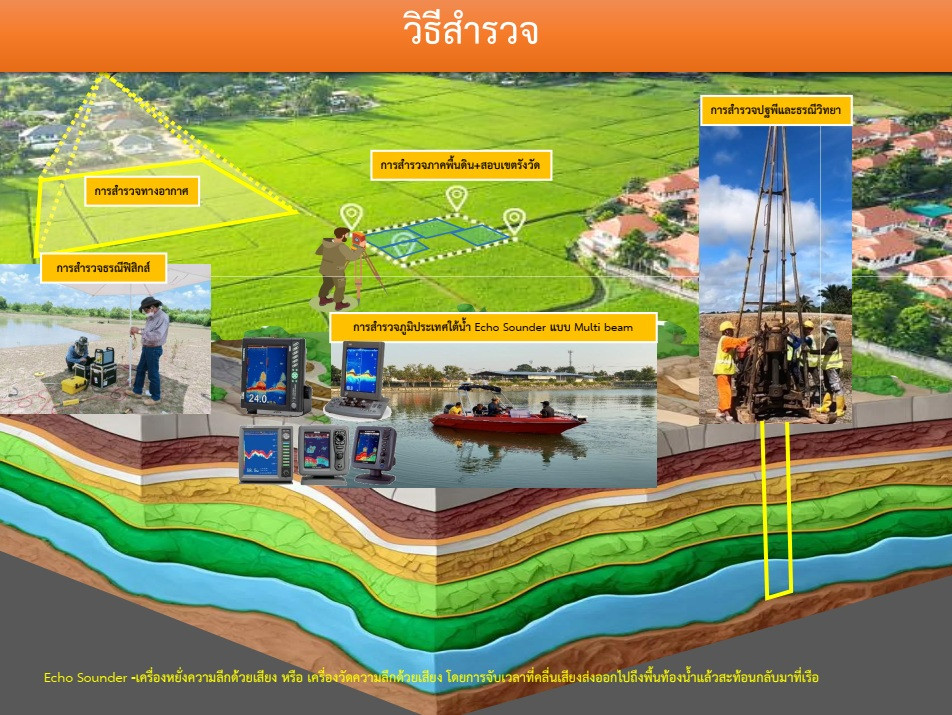Open the drilling rig workers photo
The image size is (952, 715).
pyautogui.click(x=776, y=274)
